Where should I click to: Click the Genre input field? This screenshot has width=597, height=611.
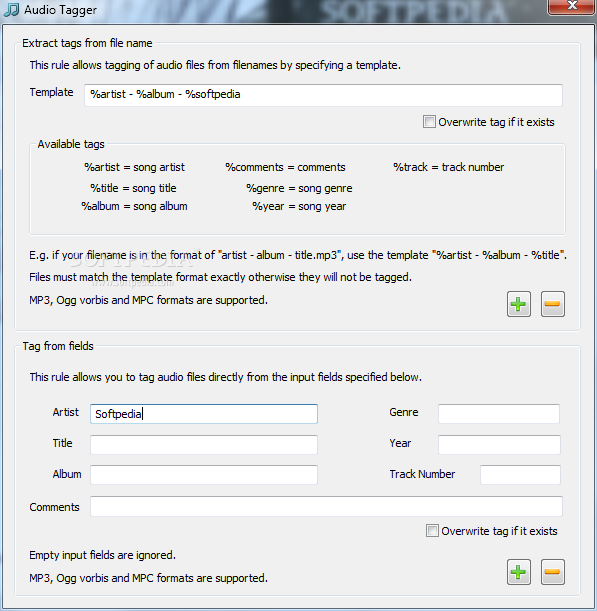(499, 413)
